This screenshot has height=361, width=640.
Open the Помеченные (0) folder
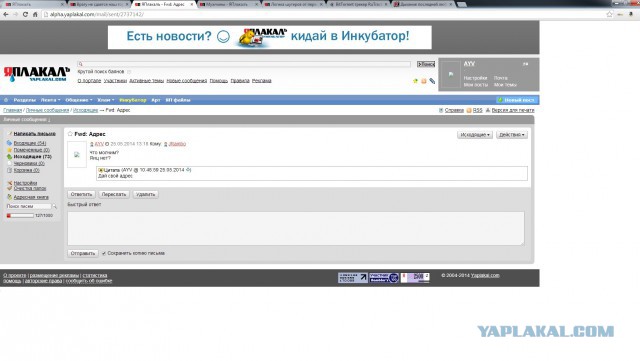(31, 150)
